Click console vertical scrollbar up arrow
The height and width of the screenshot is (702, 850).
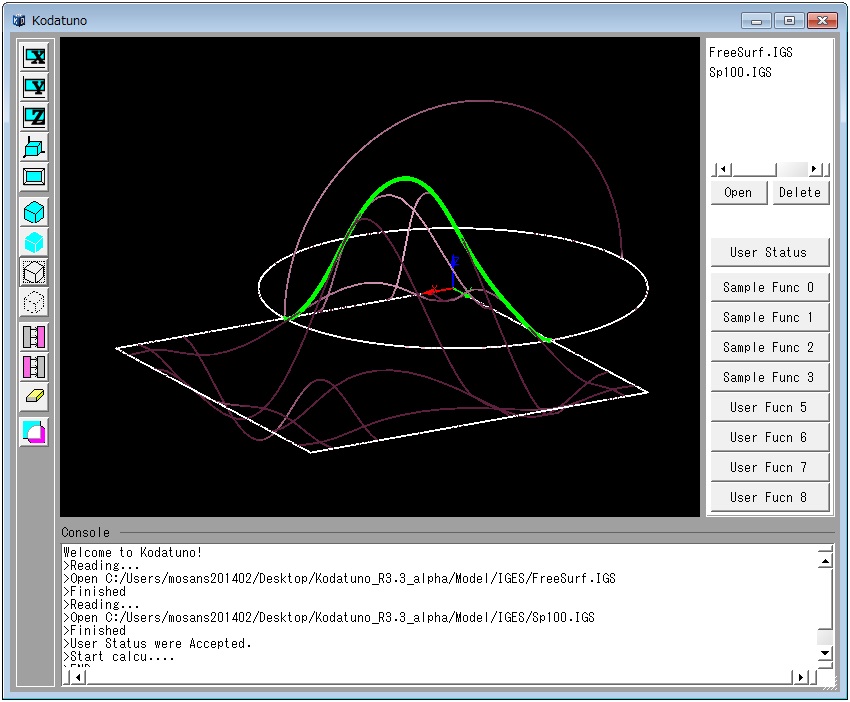(825, 561)
